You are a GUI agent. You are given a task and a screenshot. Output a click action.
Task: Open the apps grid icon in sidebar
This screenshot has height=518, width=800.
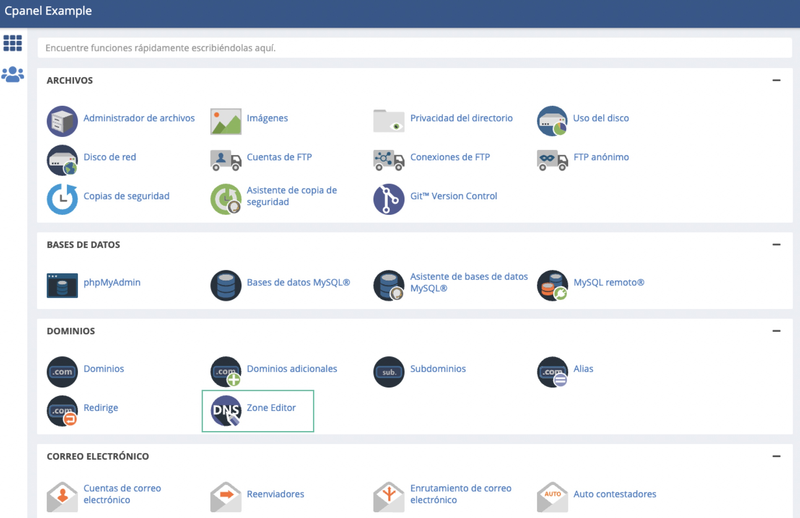coord(13,43)
